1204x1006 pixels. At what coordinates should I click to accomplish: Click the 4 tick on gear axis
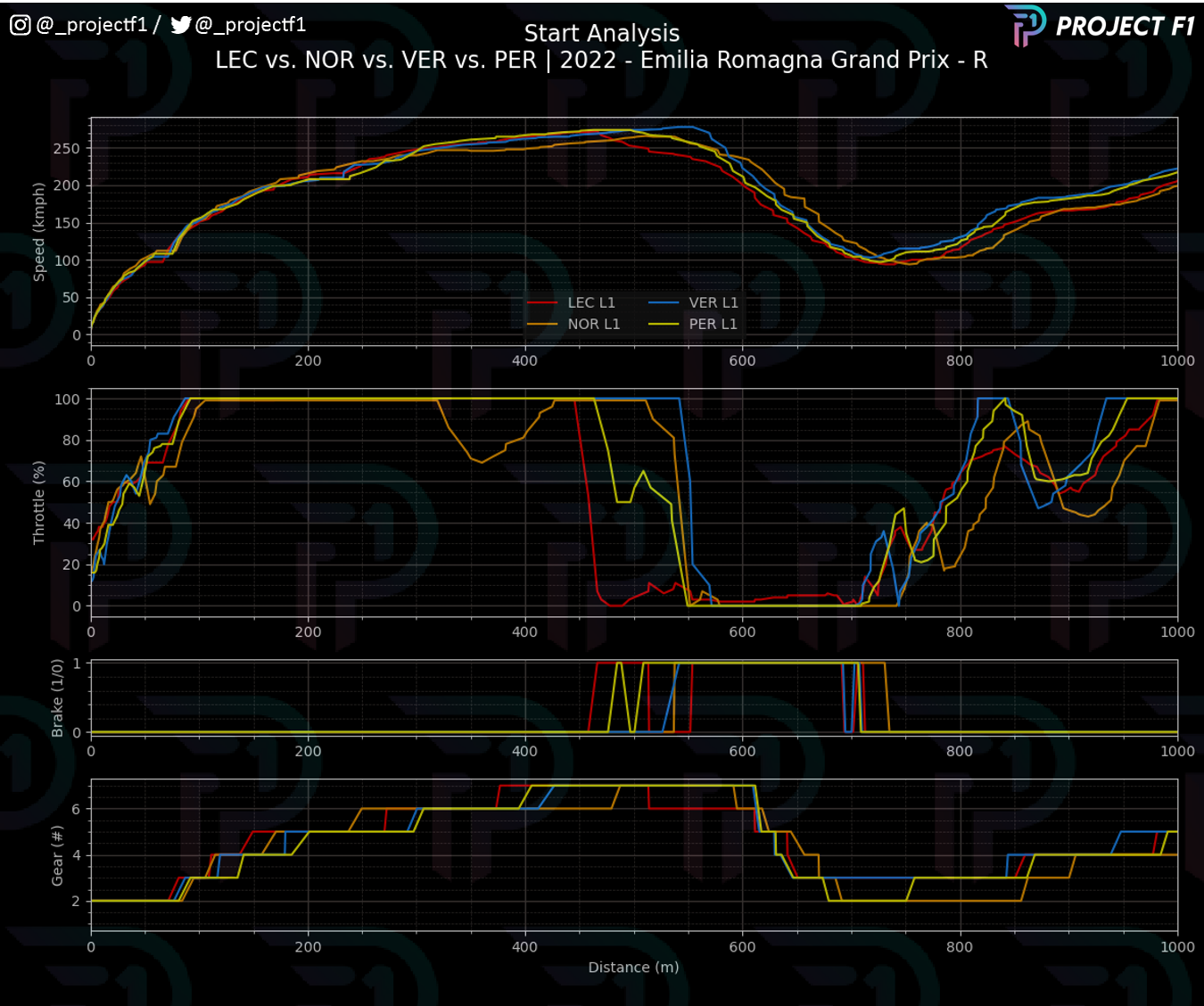76,855
